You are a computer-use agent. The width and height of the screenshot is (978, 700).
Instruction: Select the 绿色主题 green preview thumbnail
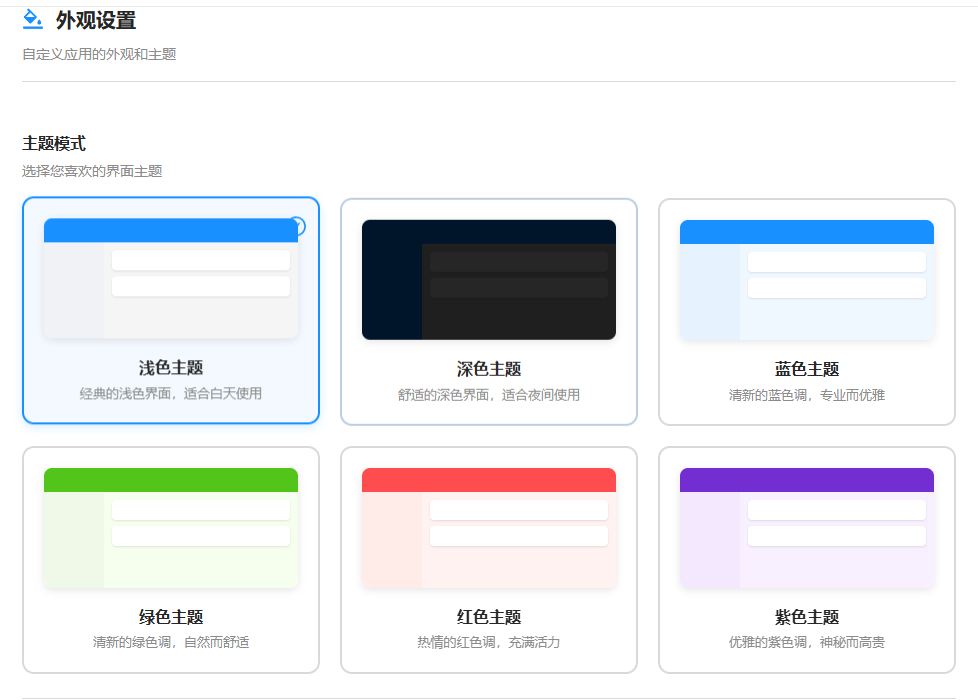tap(171, 528)
